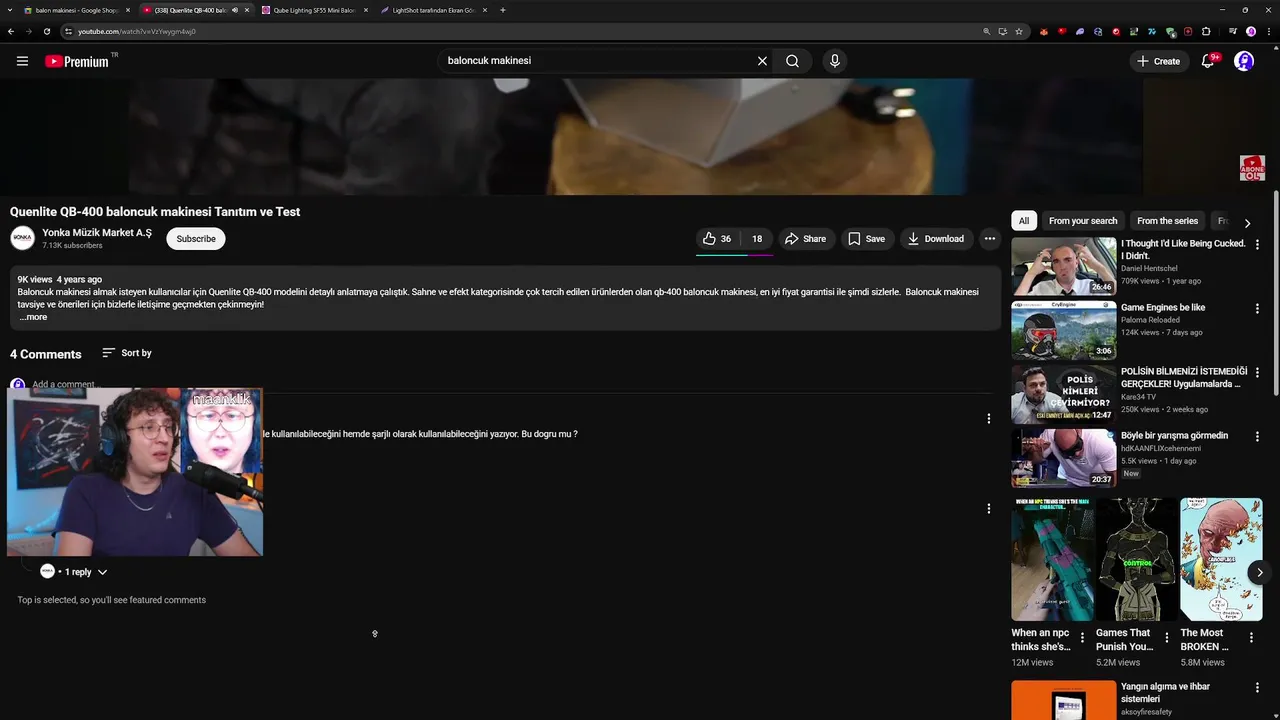The width and height of the screenshot is (1280, 720).
Task: Click Abone Ol subscribe watermark on video
Action: (1252, 168)
